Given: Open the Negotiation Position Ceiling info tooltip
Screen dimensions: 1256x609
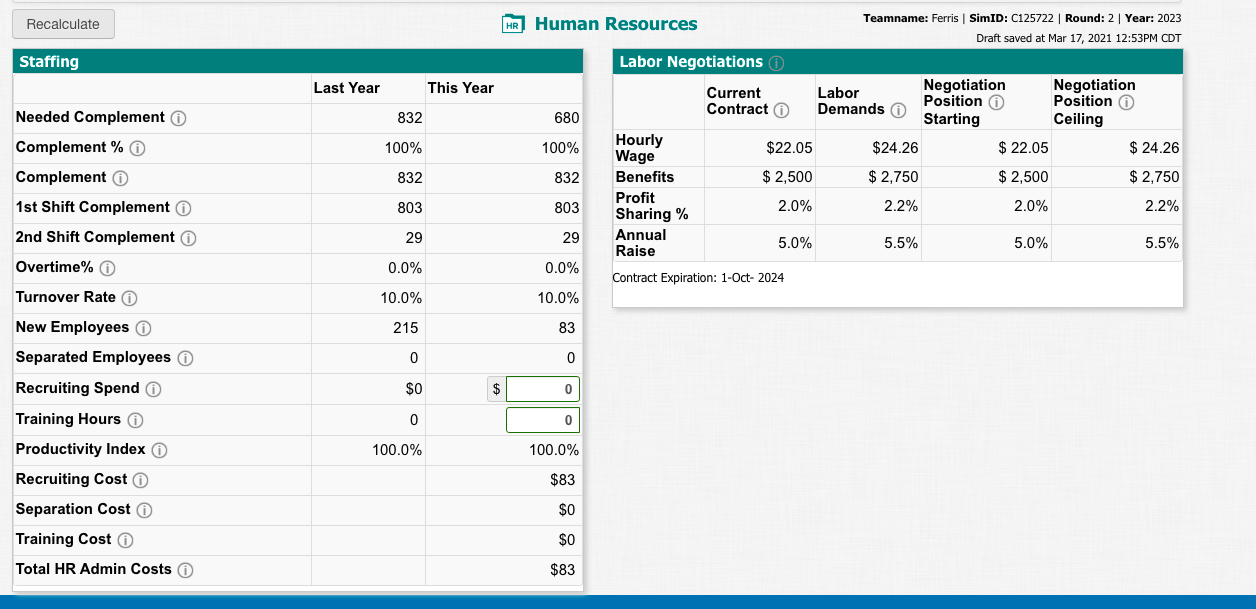Looking at the screenshot, I should point(1126,102).
